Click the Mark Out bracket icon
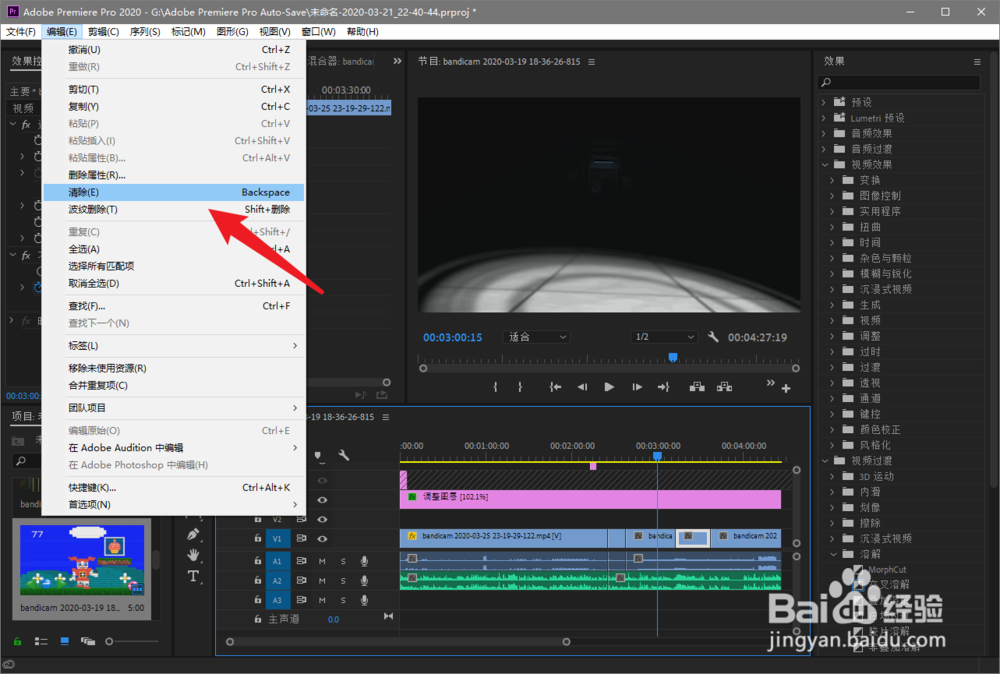Viewport: 1000px width, 674px height. pos(520,386)
